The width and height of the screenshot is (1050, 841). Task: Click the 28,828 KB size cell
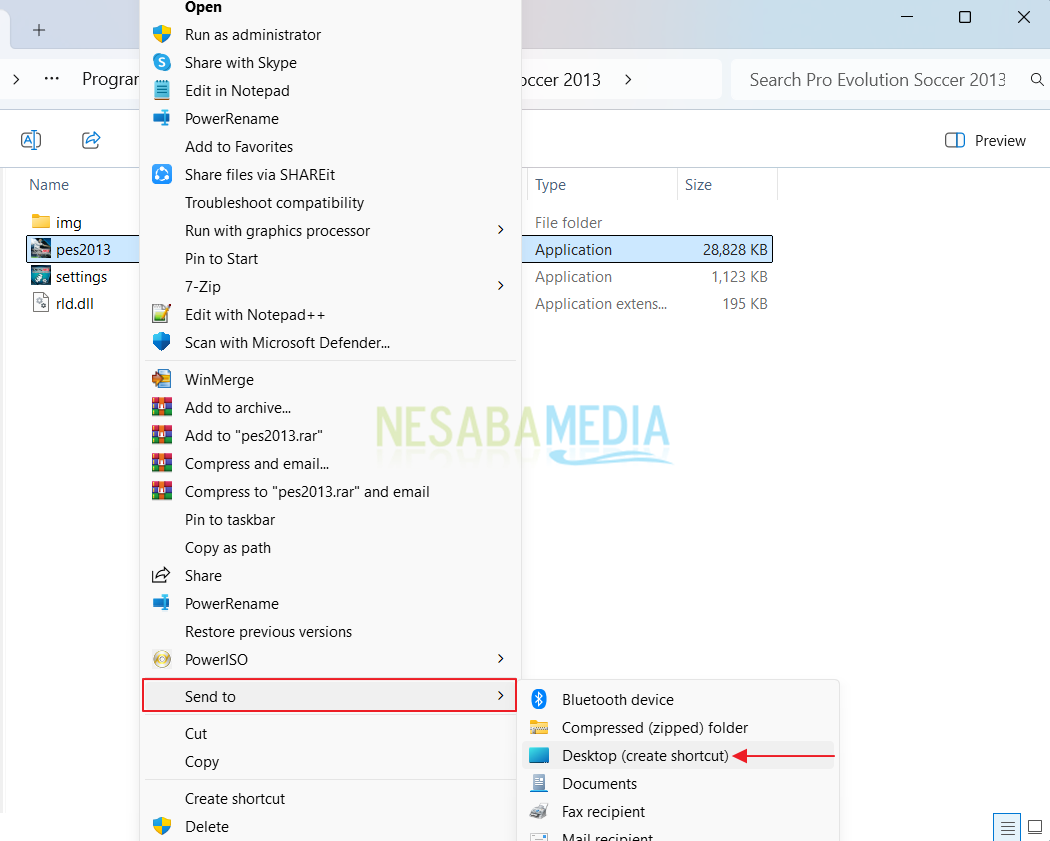(735, 250)
